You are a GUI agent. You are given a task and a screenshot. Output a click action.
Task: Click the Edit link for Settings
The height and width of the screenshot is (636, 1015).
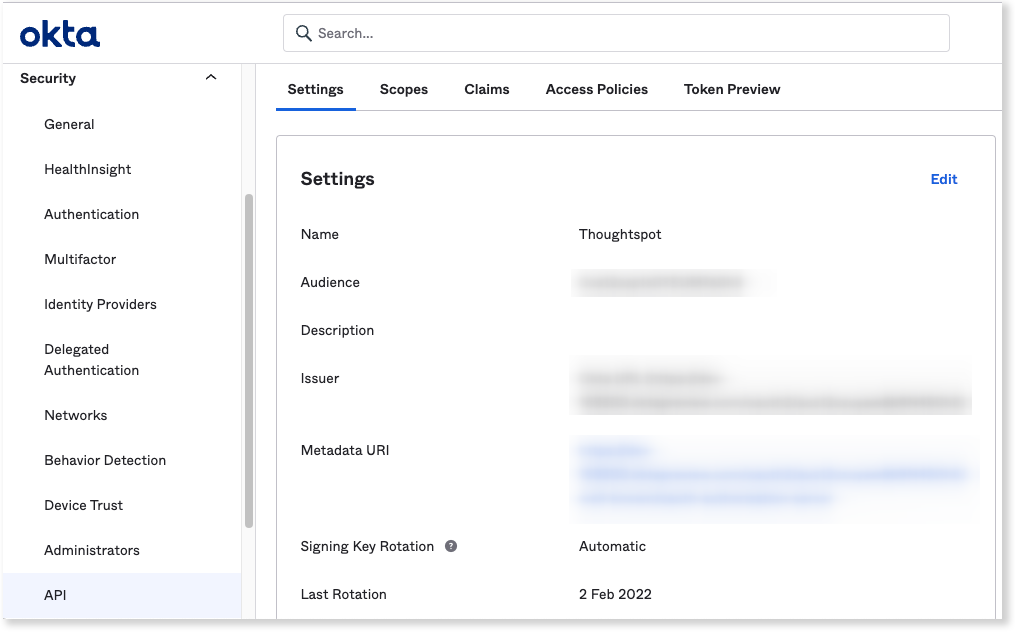[943, 179]
